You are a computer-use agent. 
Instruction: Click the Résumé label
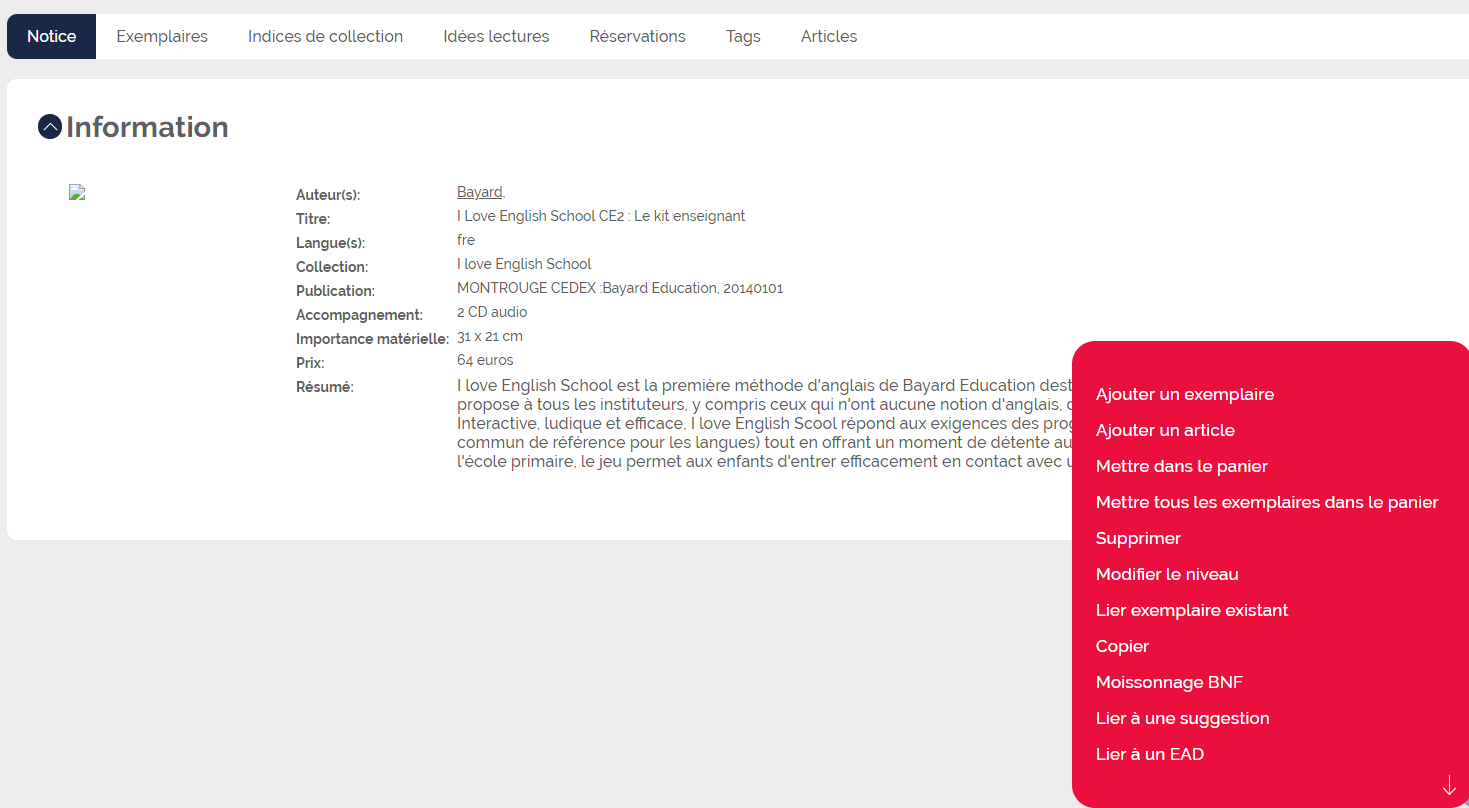(x=325, y=387)
